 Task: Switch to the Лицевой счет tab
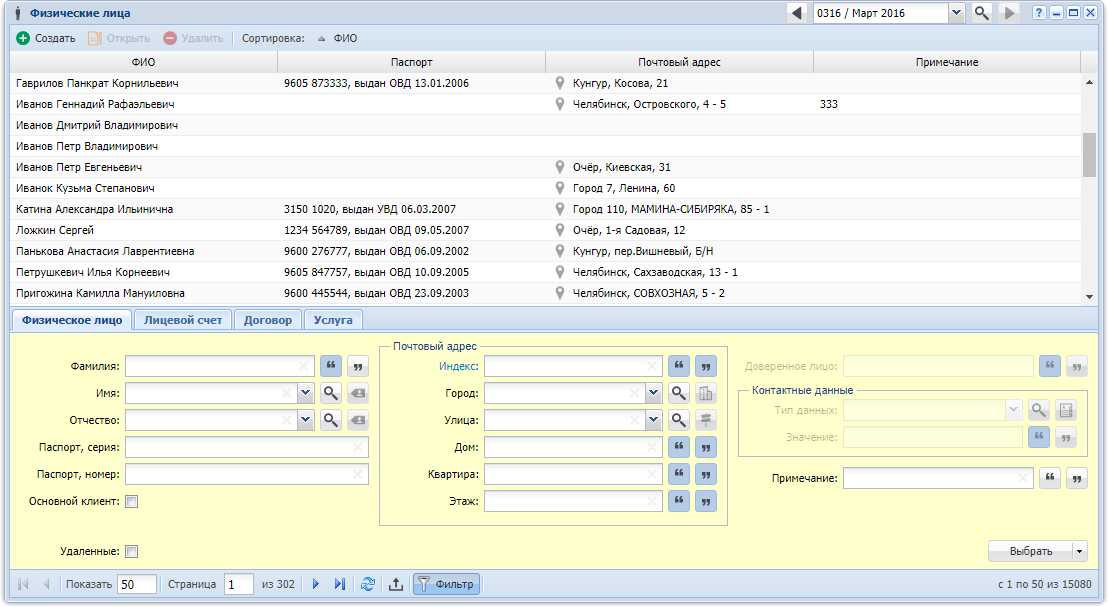click(183, 320)
